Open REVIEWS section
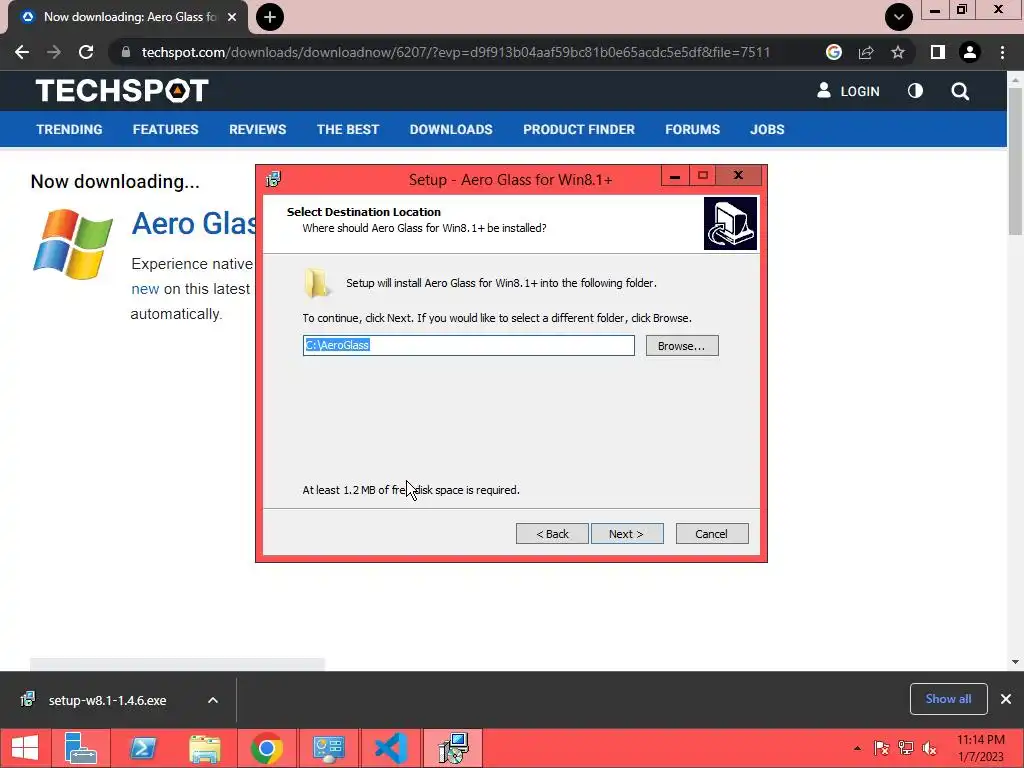This screenshot has height=768, width=1024. pos(257,129)
